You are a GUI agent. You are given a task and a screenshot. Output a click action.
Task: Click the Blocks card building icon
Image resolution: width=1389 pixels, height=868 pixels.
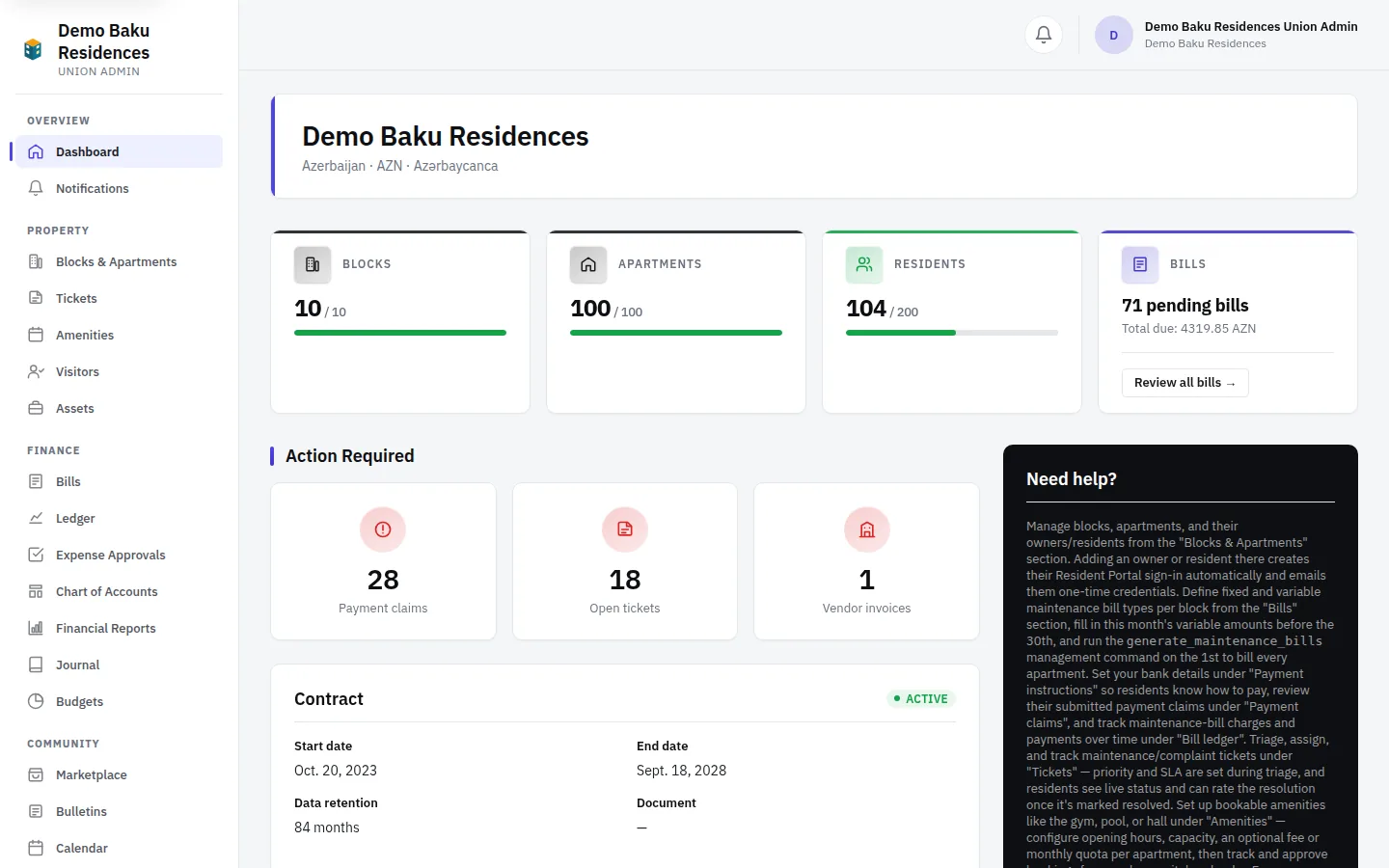click(313, 264)
